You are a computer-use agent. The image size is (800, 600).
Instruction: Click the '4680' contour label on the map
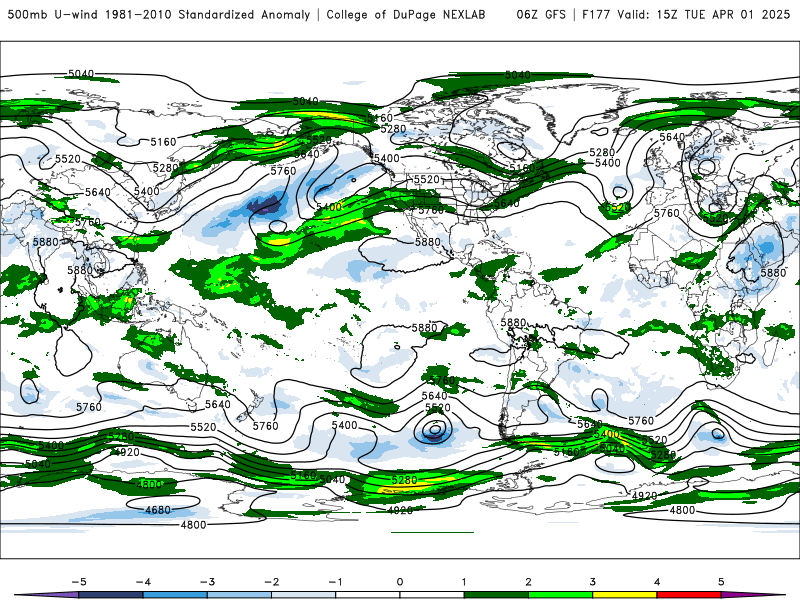pyautogui.click(x=158, y=510)
